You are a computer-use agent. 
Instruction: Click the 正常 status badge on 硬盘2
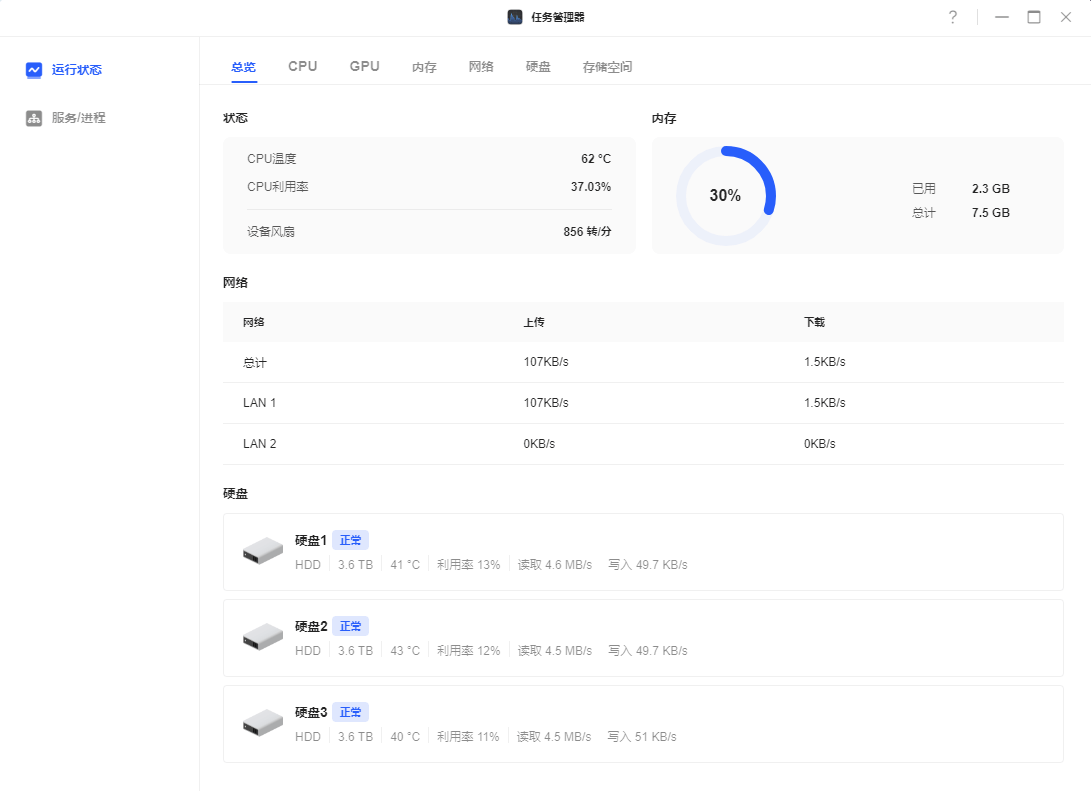(x=350, y=625)
